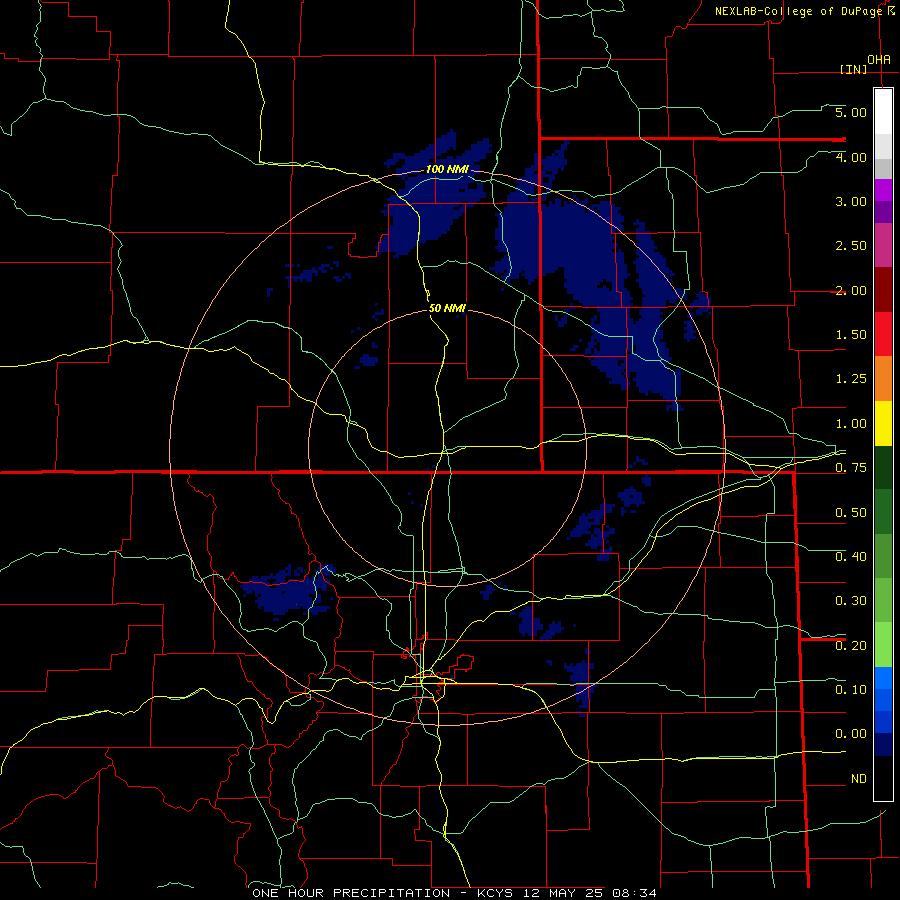Image resolution: width=900 pixels, height=900 pixels.
Task: Click the 1.50 legend value
Action: tap(851, 335)
